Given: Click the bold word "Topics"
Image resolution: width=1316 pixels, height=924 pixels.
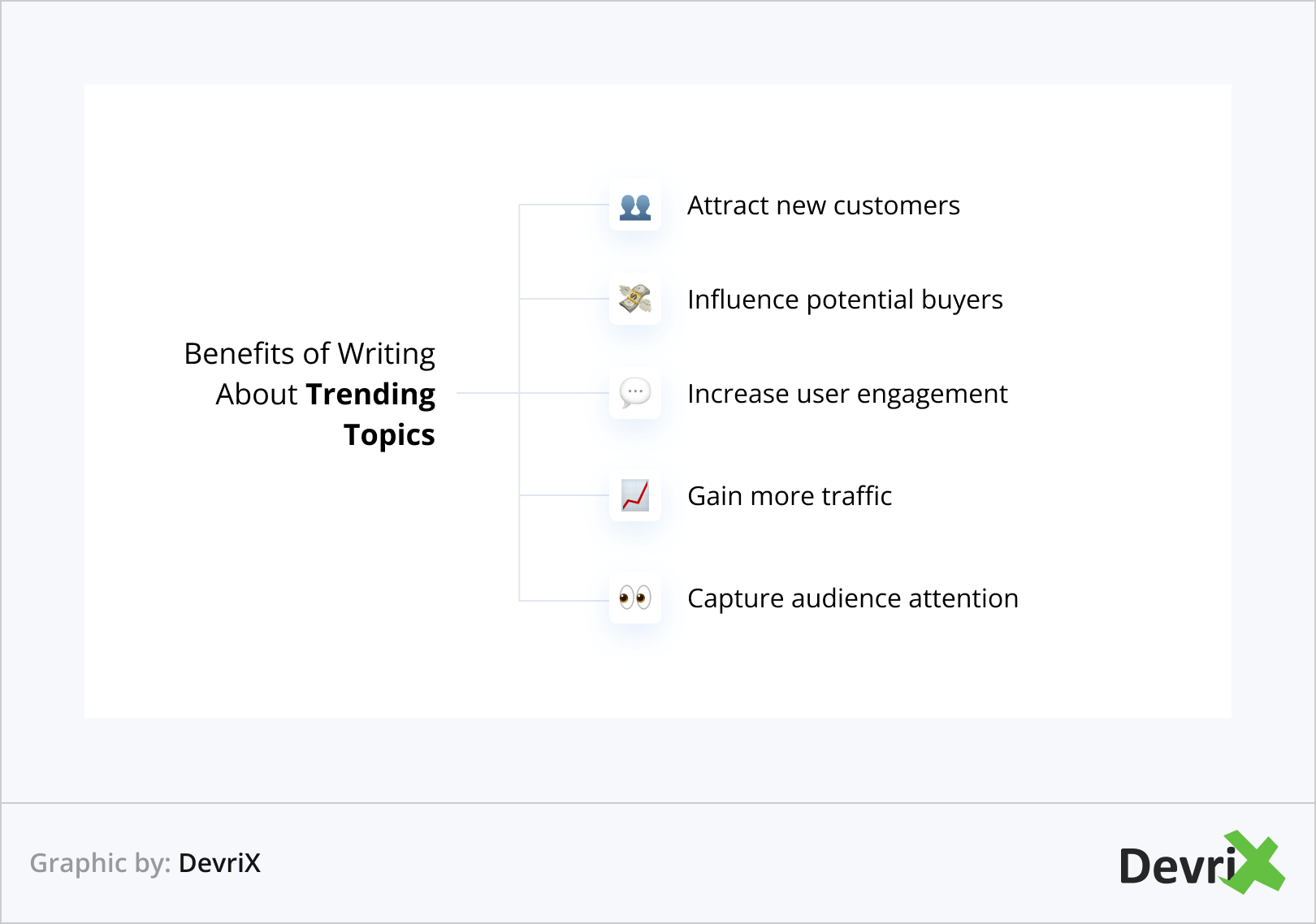Looking at the screenshot, I should [389, 435].
